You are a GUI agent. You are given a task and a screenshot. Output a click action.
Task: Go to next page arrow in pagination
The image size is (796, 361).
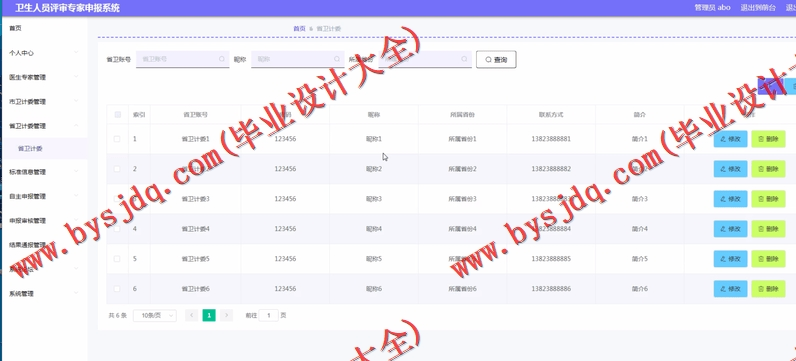(x=226, y=315)
